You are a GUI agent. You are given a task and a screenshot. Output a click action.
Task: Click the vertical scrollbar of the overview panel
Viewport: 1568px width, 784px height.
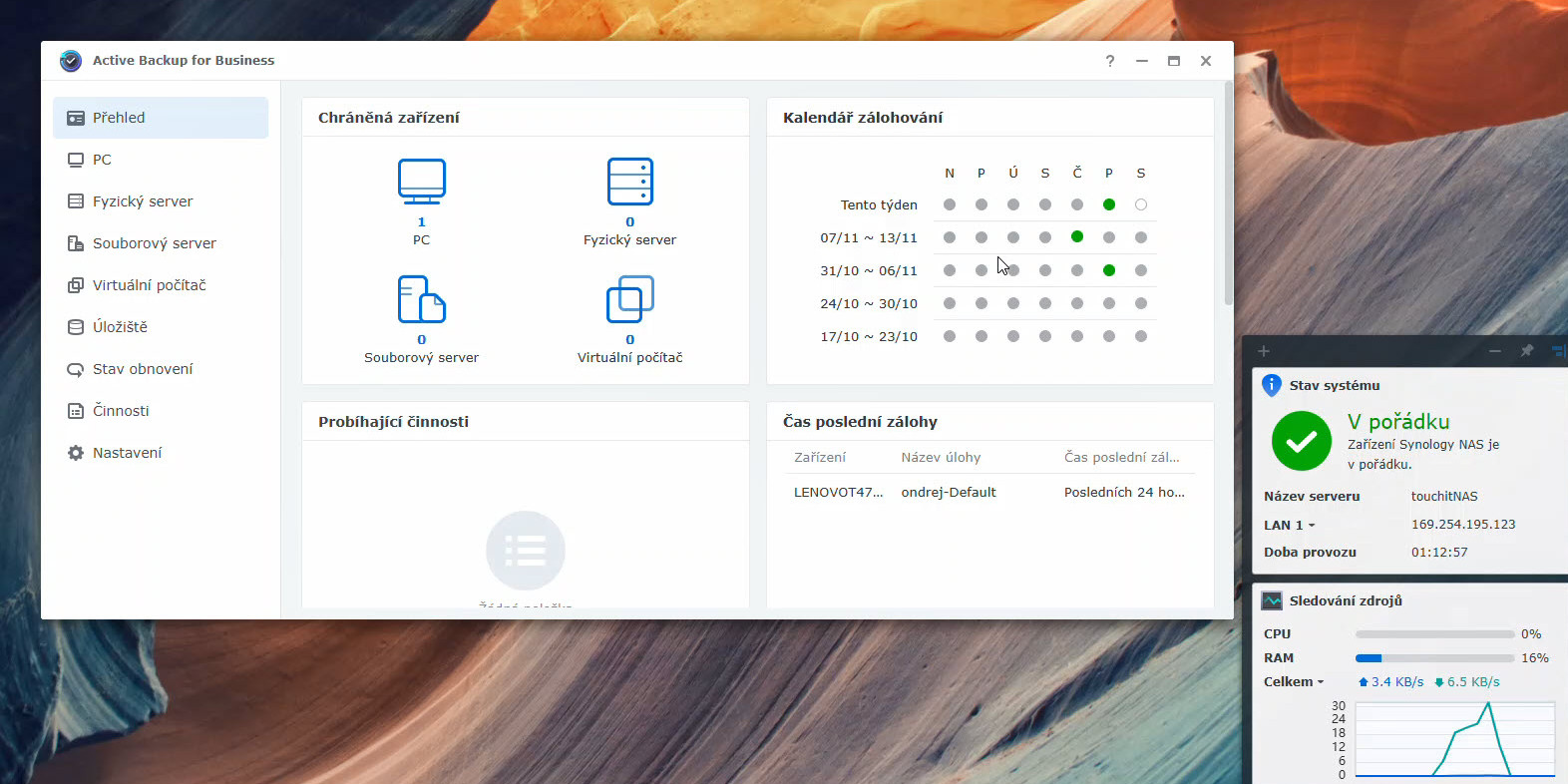click(1228, 199)
